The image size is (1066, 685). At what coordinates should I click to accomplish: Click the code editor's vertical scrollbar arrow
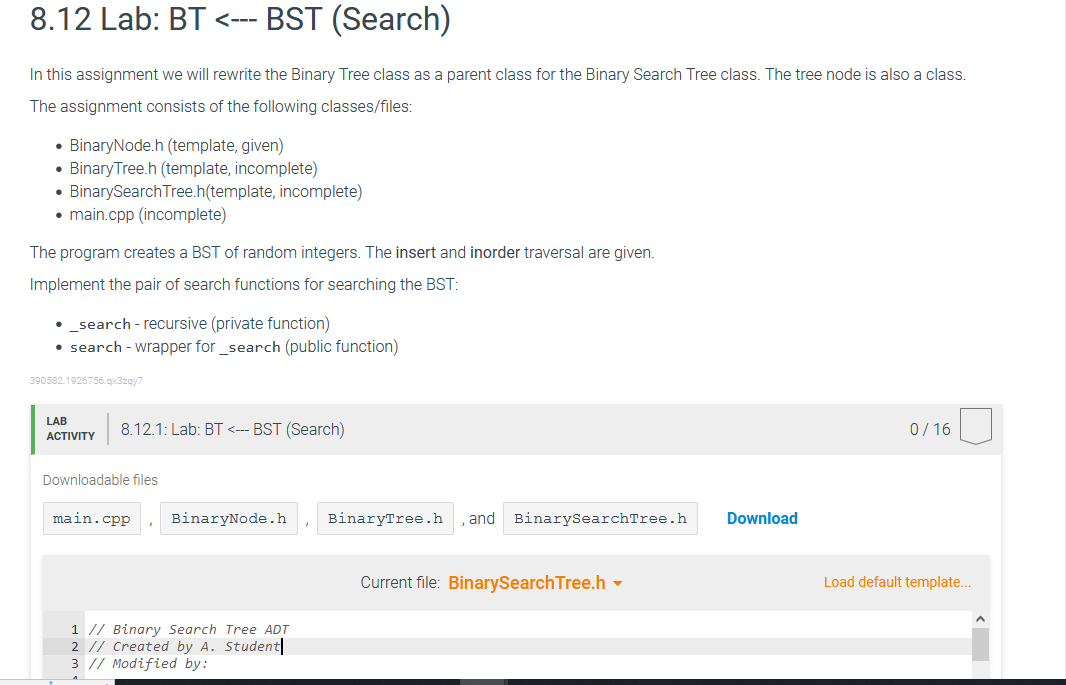(x=978, y=619)
